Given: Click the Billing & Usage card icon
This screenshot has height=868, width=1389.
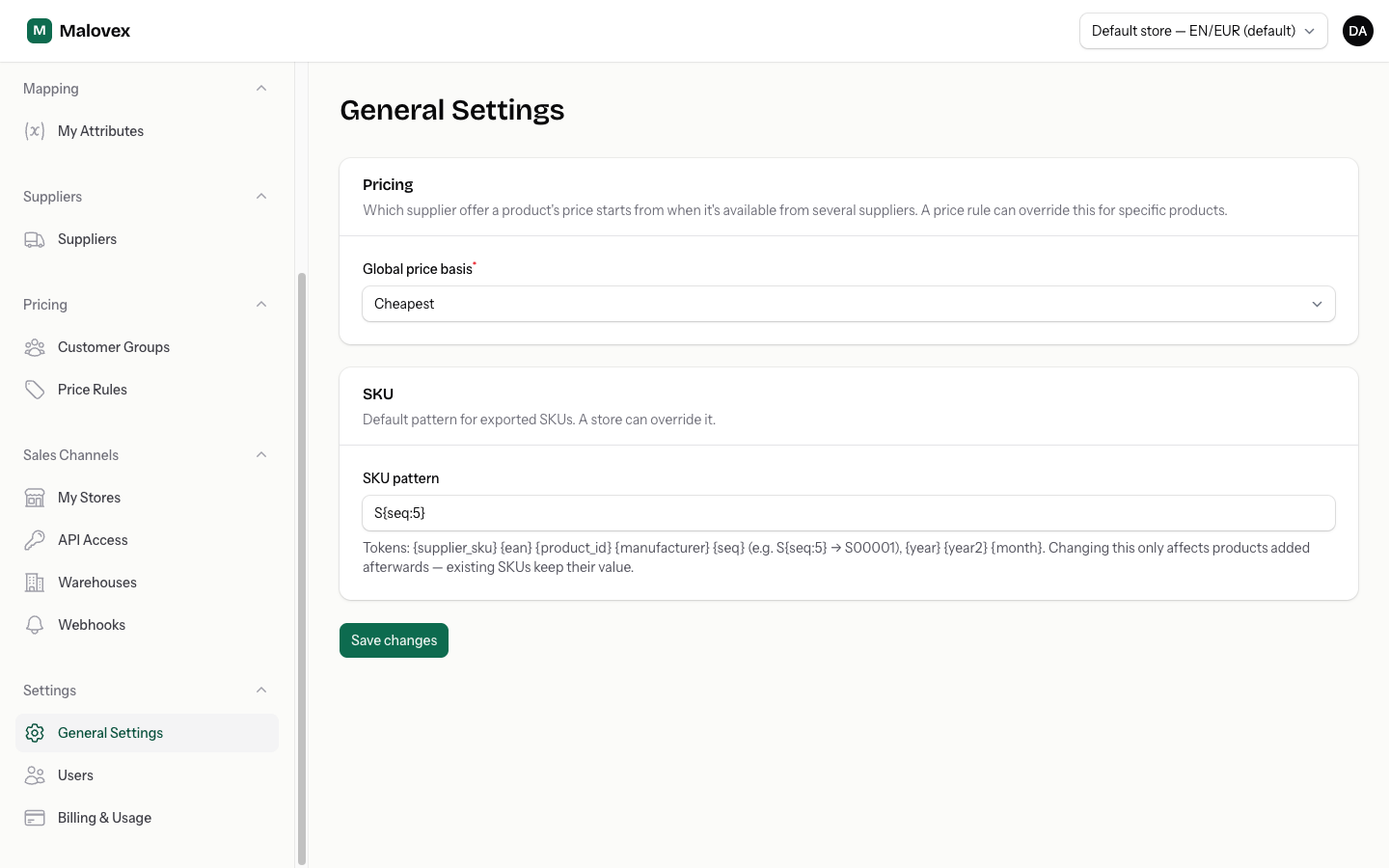Looking at the screenshot, I should (x=35, y=818).
